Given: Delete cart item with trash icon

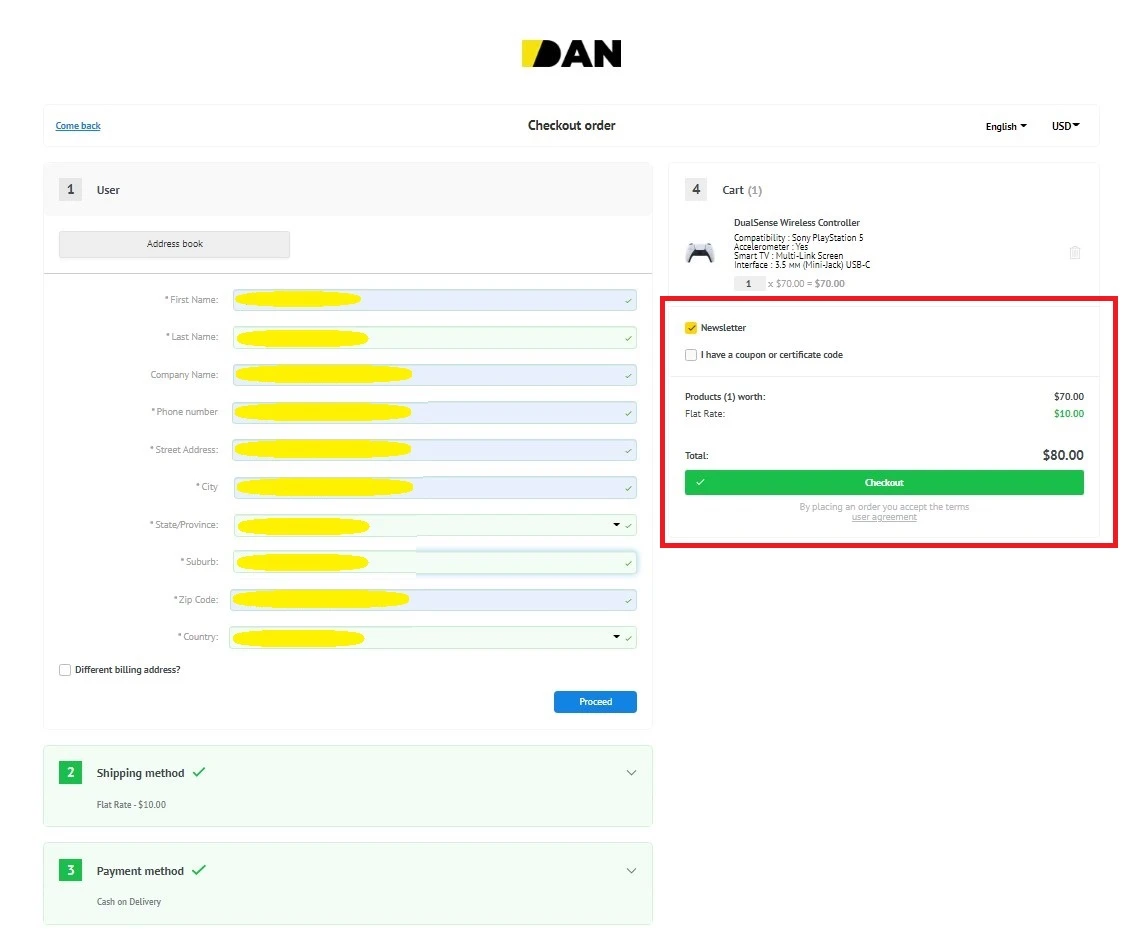Looking at the screenshot, I should click(x=1075, y=253).
